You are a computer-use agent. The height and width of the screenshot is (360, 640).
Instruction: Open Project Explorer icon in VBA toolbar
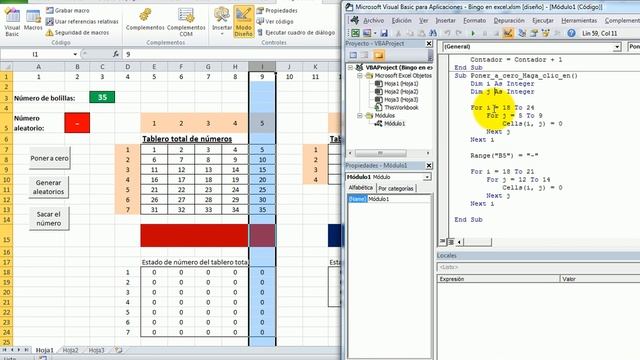522,33
